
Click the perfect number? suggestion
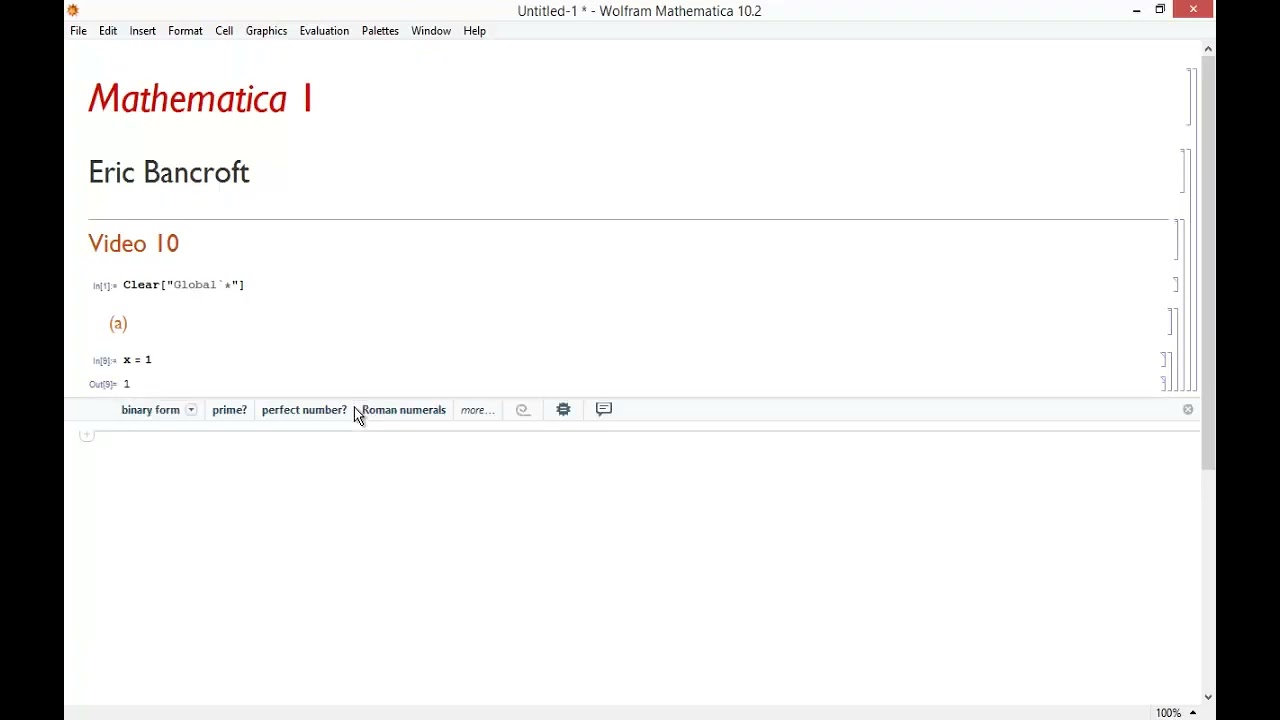pos(304,410)
